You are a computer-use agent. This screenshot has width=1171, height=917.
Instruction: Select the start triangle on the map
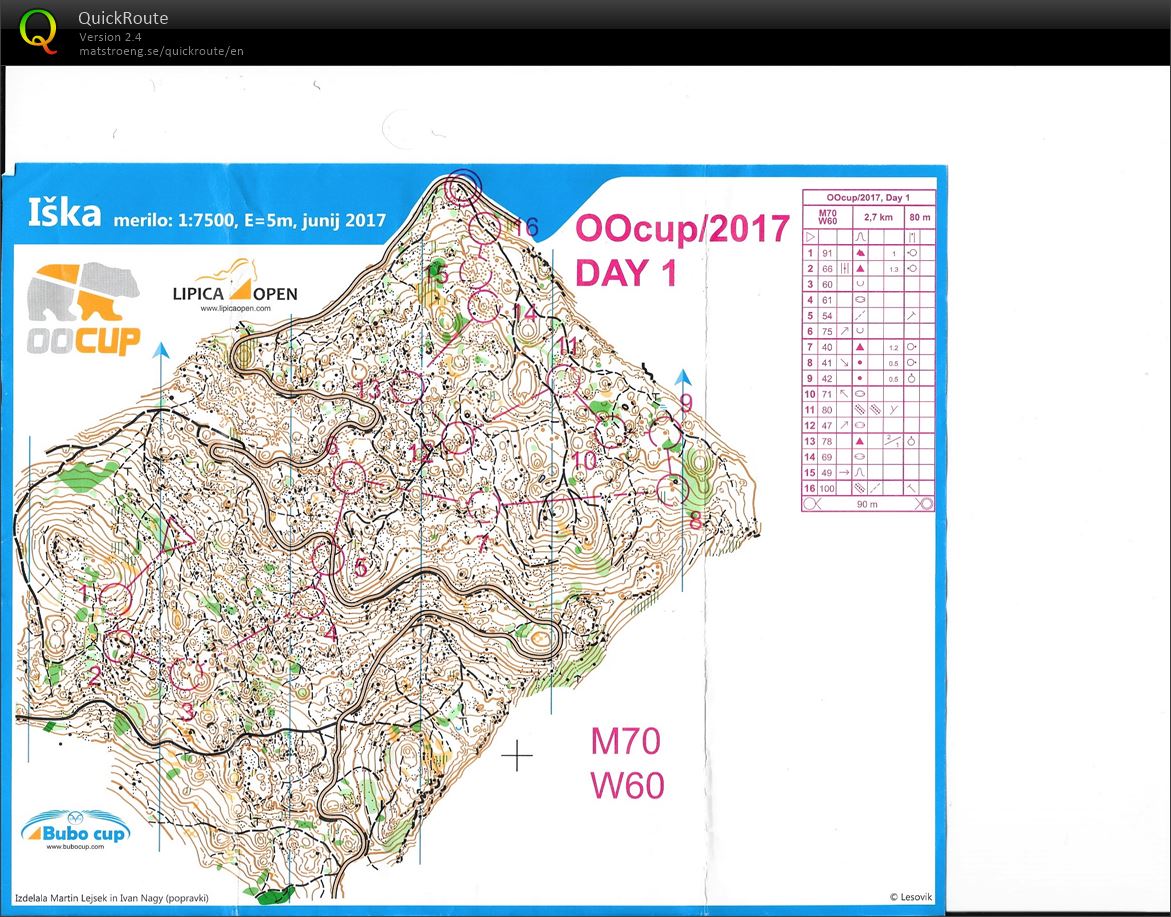(178, 535)
